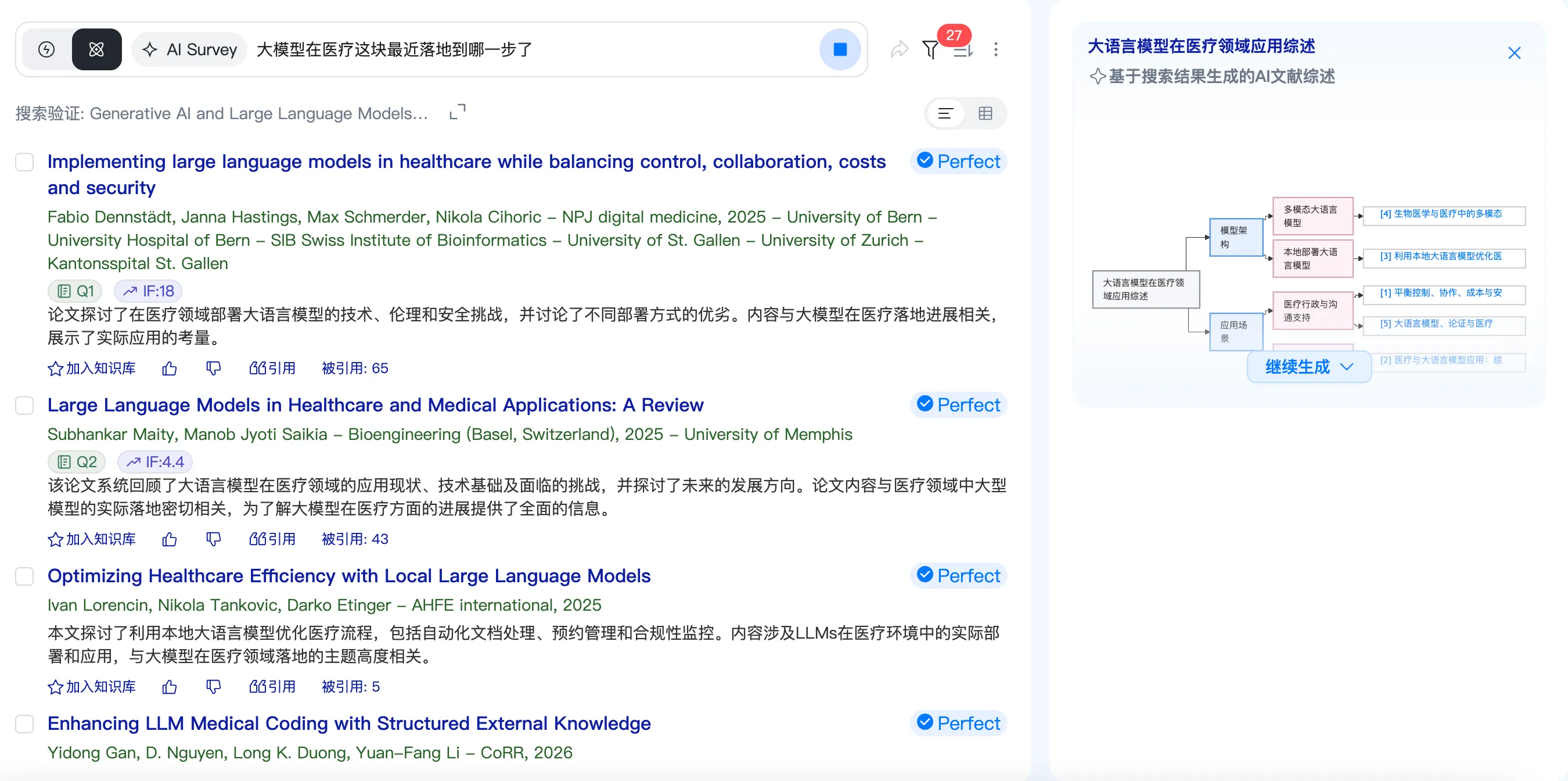Add the Bioengineering review paper to knowledge base

pyautogui.click(x=92, y=539)
